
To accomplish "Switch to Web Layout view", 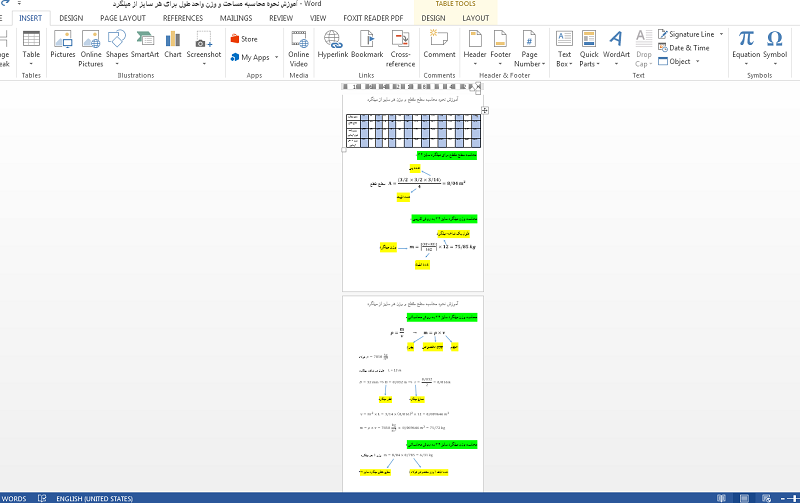I will pyautogui.click(x=766, y=498).
